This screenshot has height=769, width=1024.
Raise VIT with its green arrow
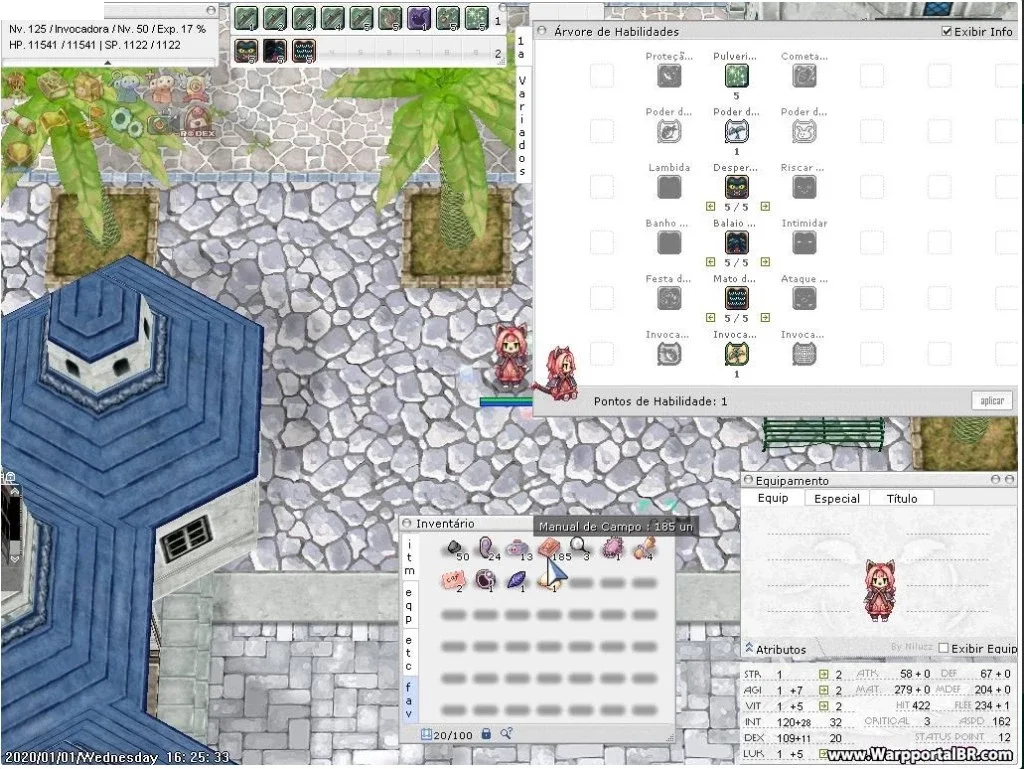click(823, 706)
